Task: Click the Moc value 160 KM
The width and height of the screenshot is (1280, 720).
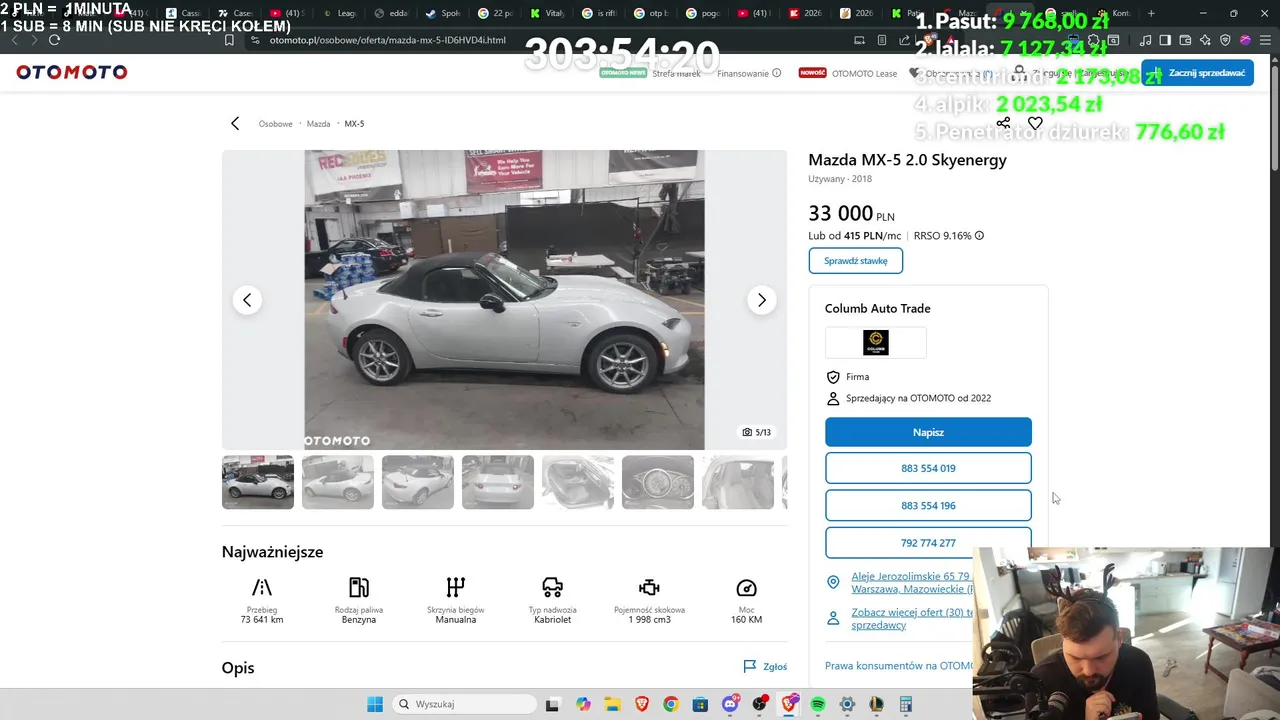Action: click(x=747, y=620)
